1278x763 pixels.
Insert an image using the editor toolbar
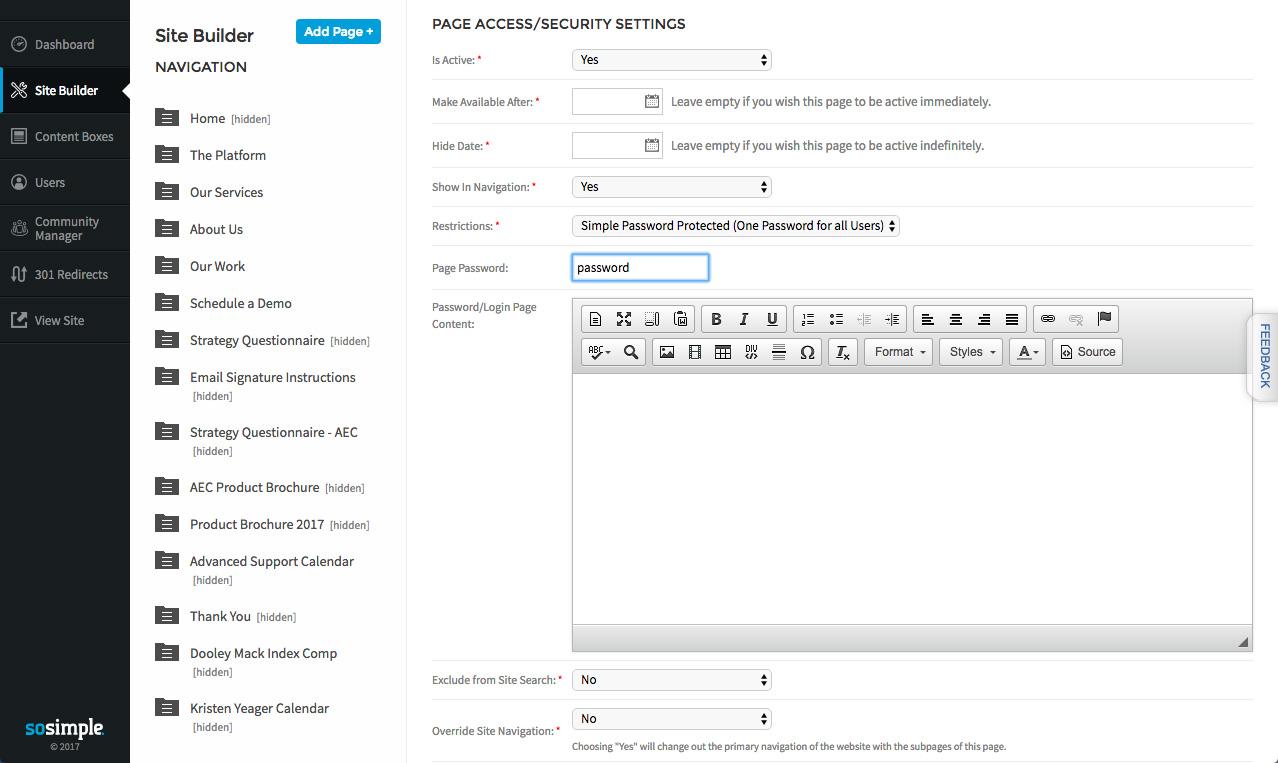pos(667,352)
